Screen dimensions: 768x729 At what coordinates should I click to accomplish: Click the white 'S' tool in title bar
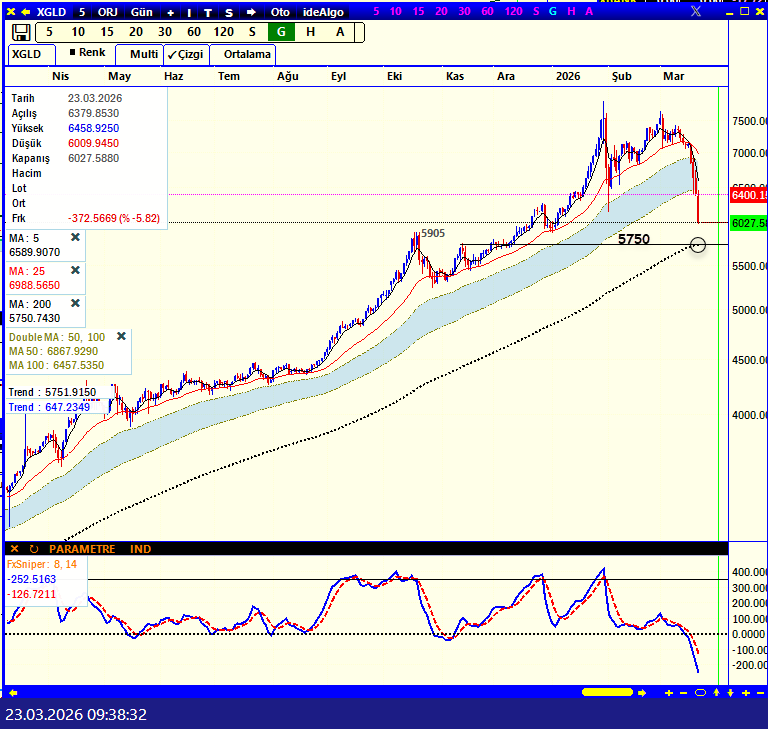coord(229,12)
